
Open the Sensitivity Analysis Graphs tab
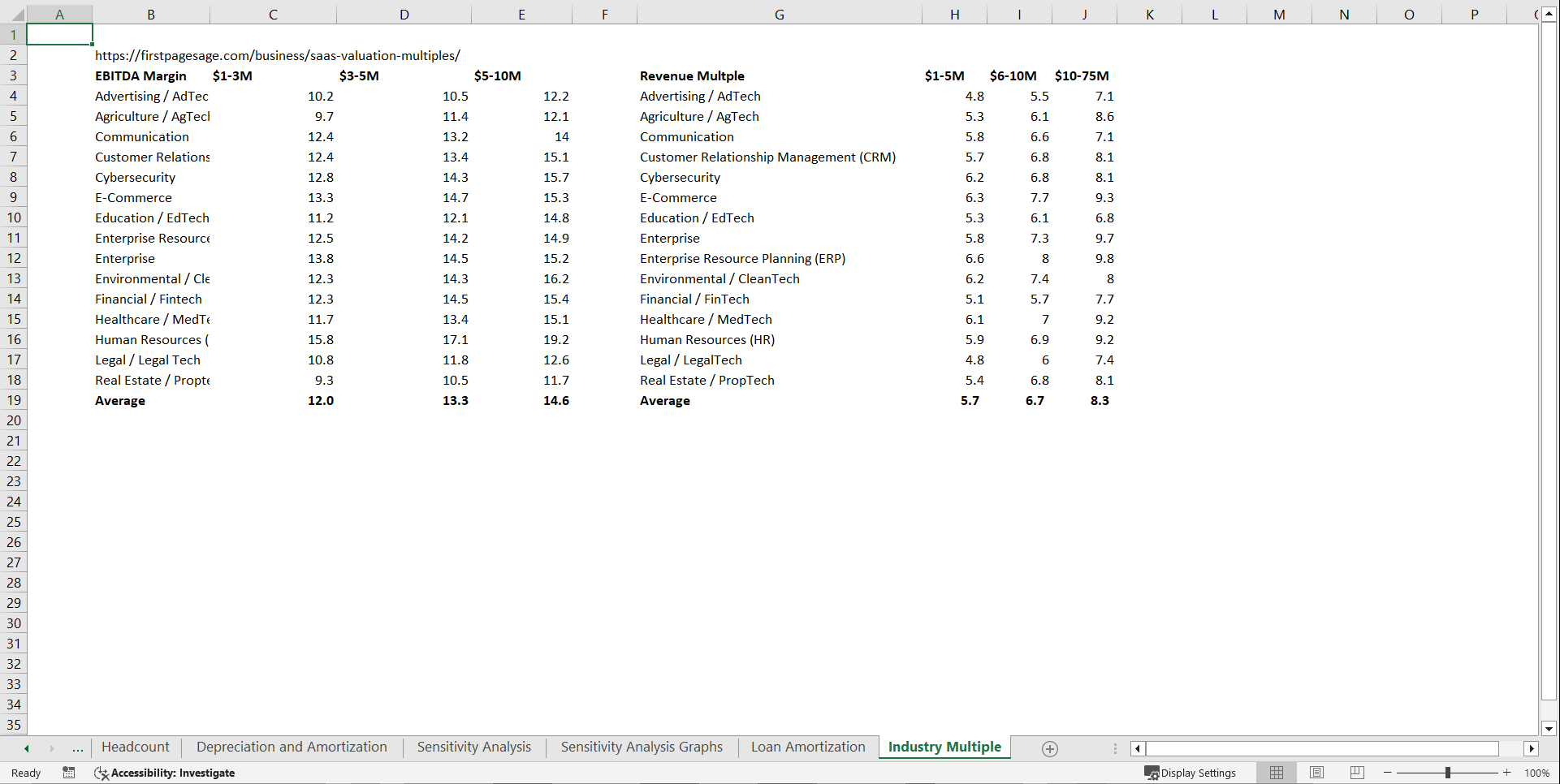tap(641, 747)
